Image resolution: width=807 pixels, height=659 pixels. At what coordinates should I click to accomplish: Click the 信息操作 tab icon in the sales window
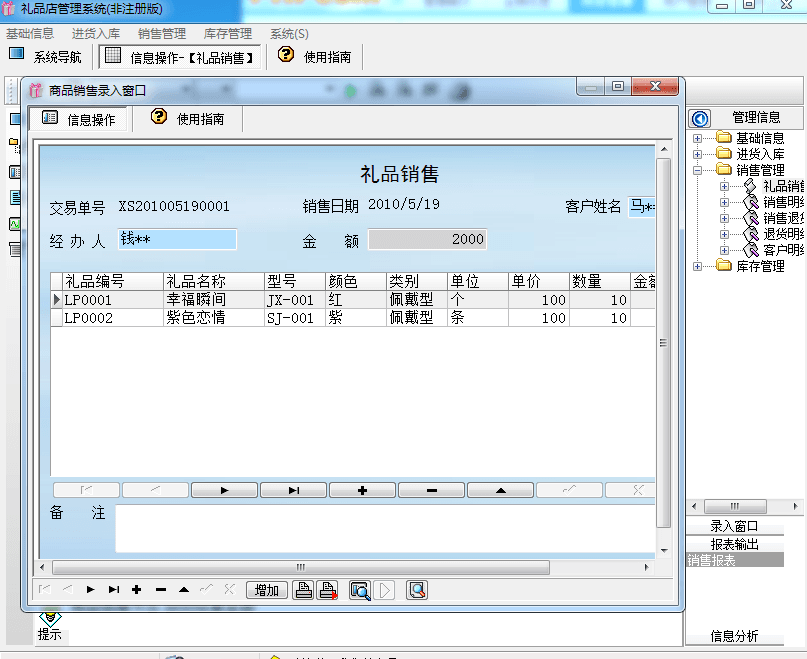click(x=50, y=118)
